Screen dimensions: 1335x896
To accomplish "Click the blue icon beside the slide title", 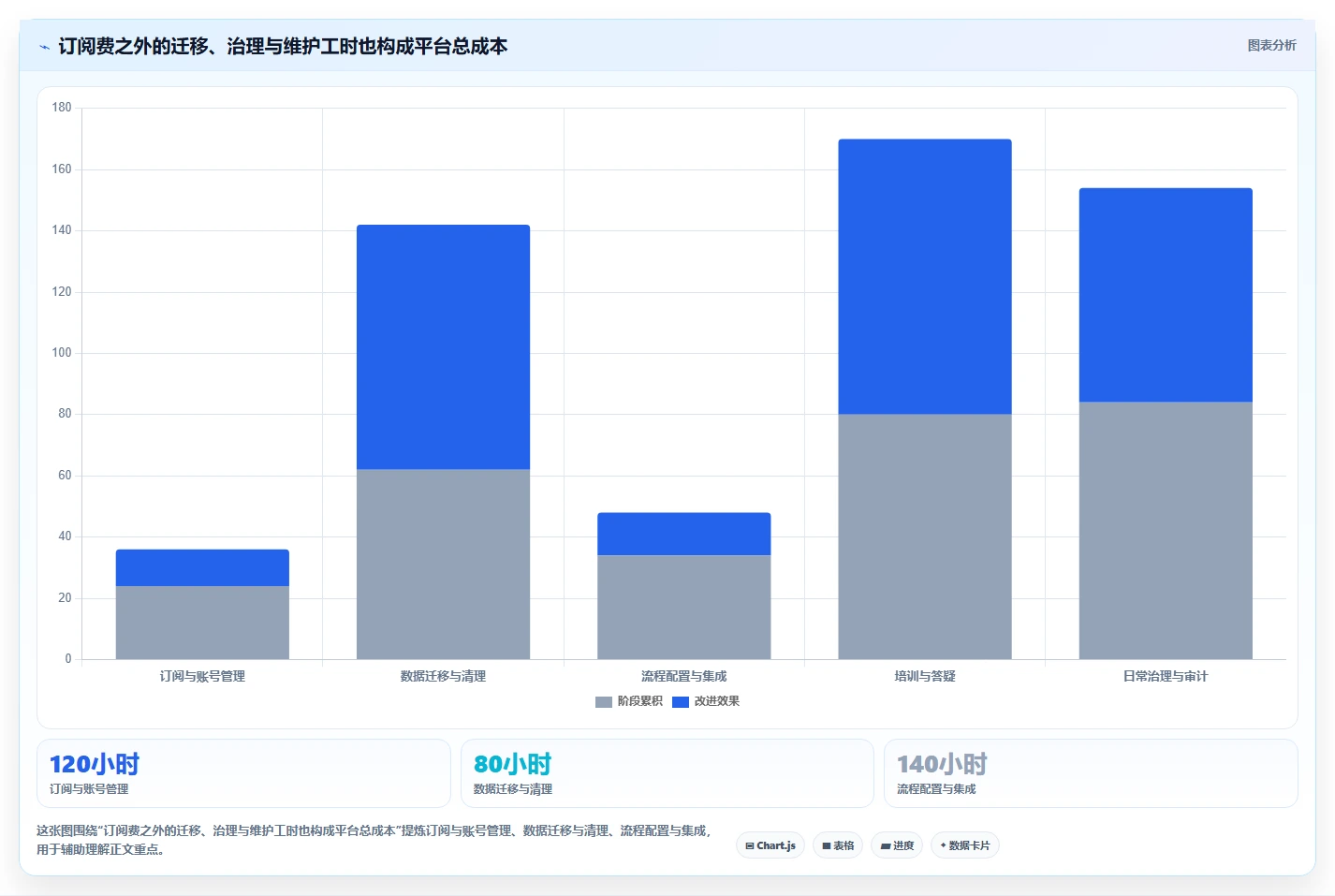I will coord(44,47).
